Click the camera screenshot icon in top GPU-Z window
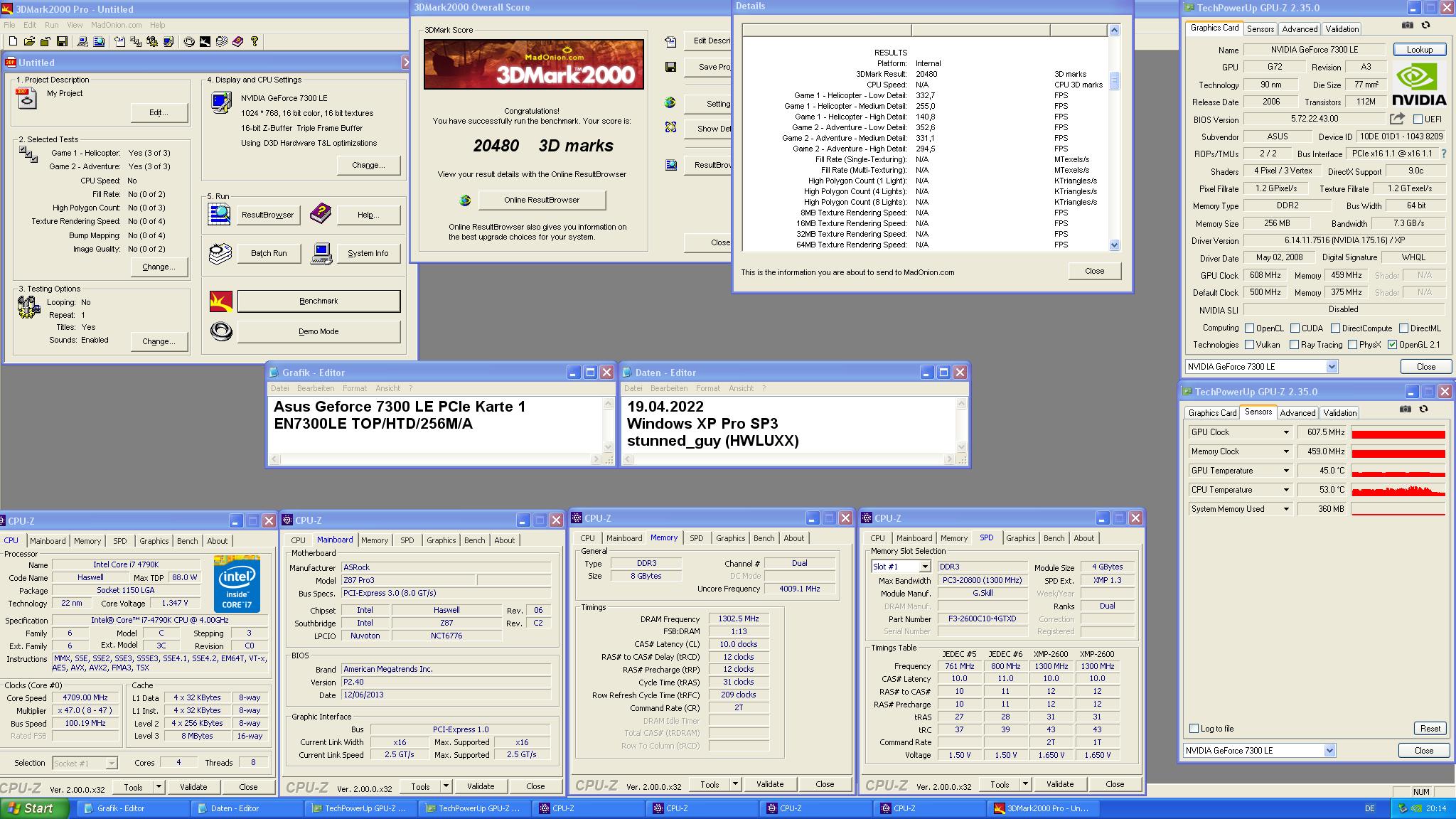Viewport: 1456px width, 819px height. click(x=1407, y=25)
